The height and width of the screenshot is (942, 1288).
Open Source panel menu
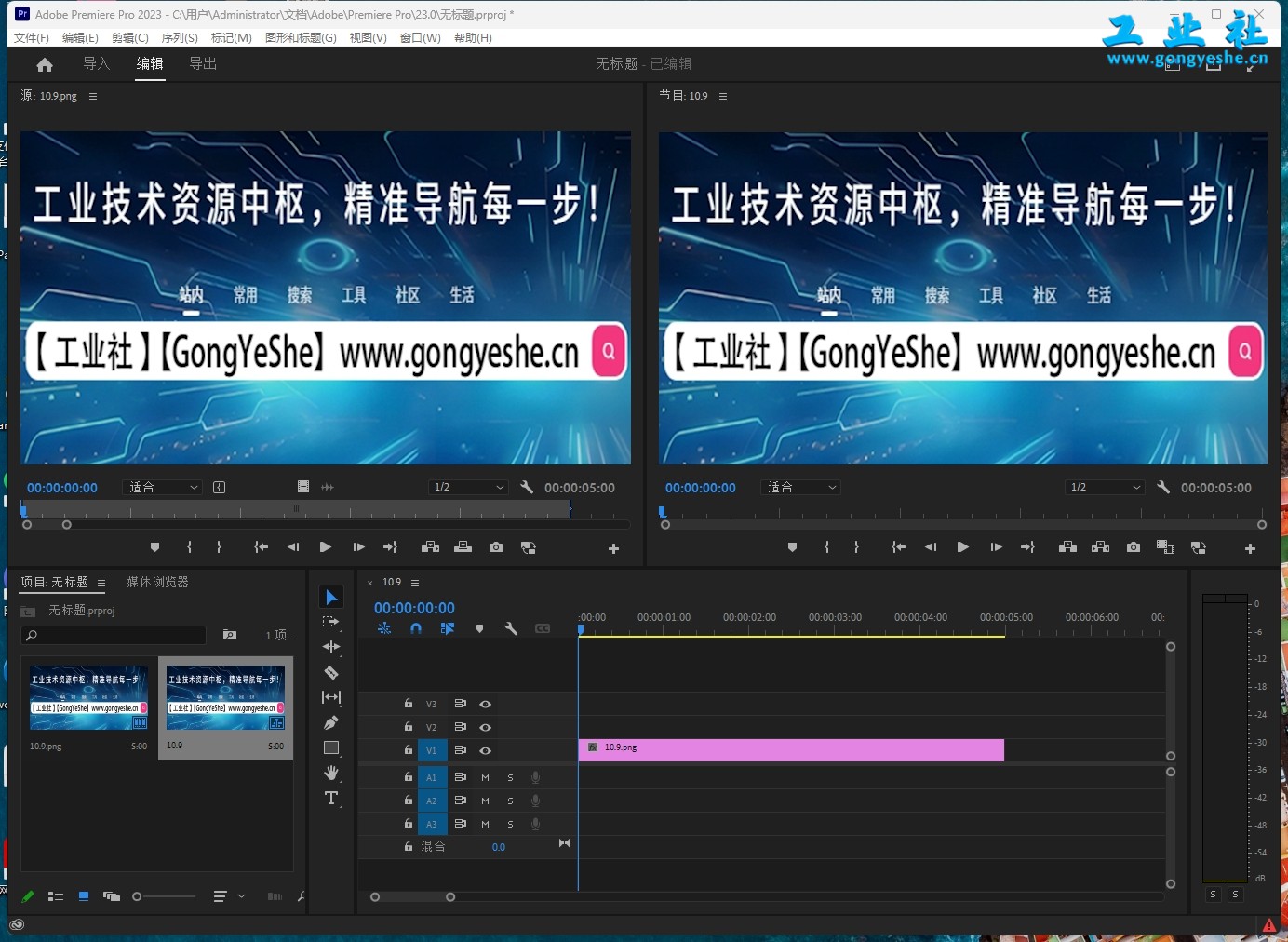(92, 96)
